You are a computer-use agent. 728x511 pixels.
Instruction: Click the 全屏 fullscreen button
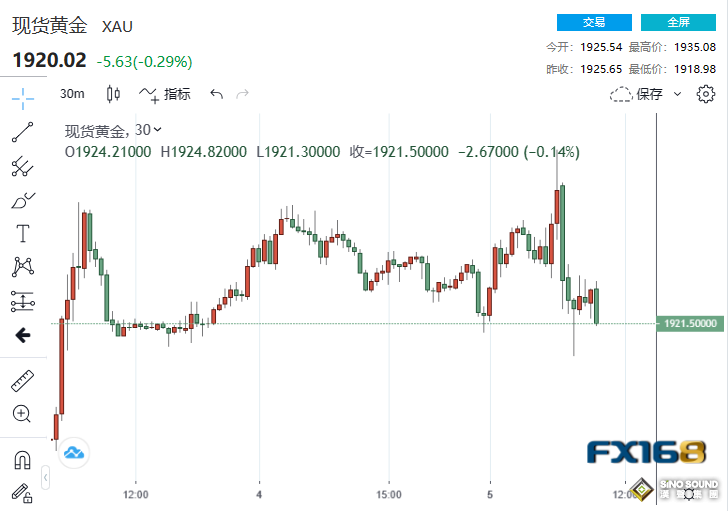pos(678,22)
